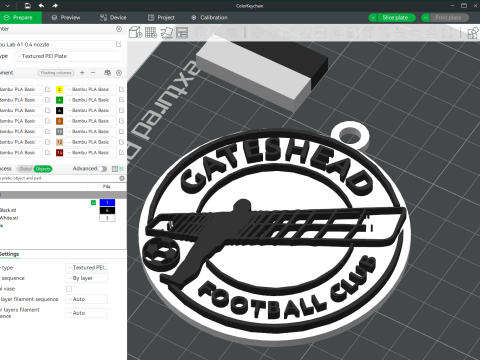The image size is (480, 360).
Task: Switch to the Prepare tab
Action: [21, 17]
